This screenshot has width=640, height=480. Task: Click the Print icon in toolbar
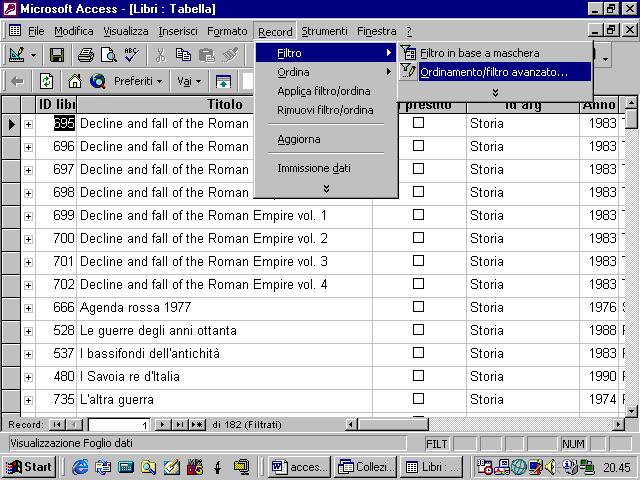(86, 55)
